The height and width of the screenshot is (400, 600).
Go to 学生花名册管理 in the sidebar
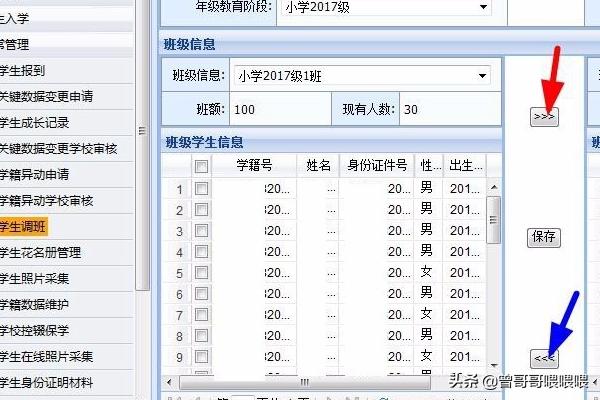tap(40, 253)
